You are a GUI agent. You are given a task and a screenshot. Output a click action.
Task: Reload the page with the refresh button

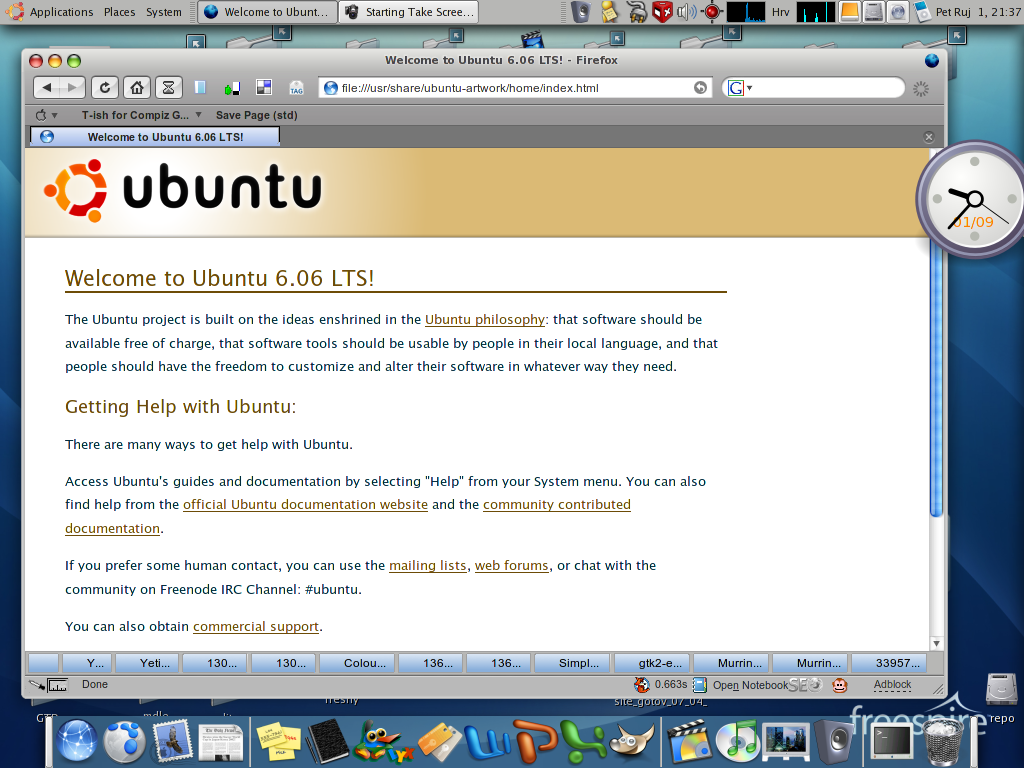105,88
